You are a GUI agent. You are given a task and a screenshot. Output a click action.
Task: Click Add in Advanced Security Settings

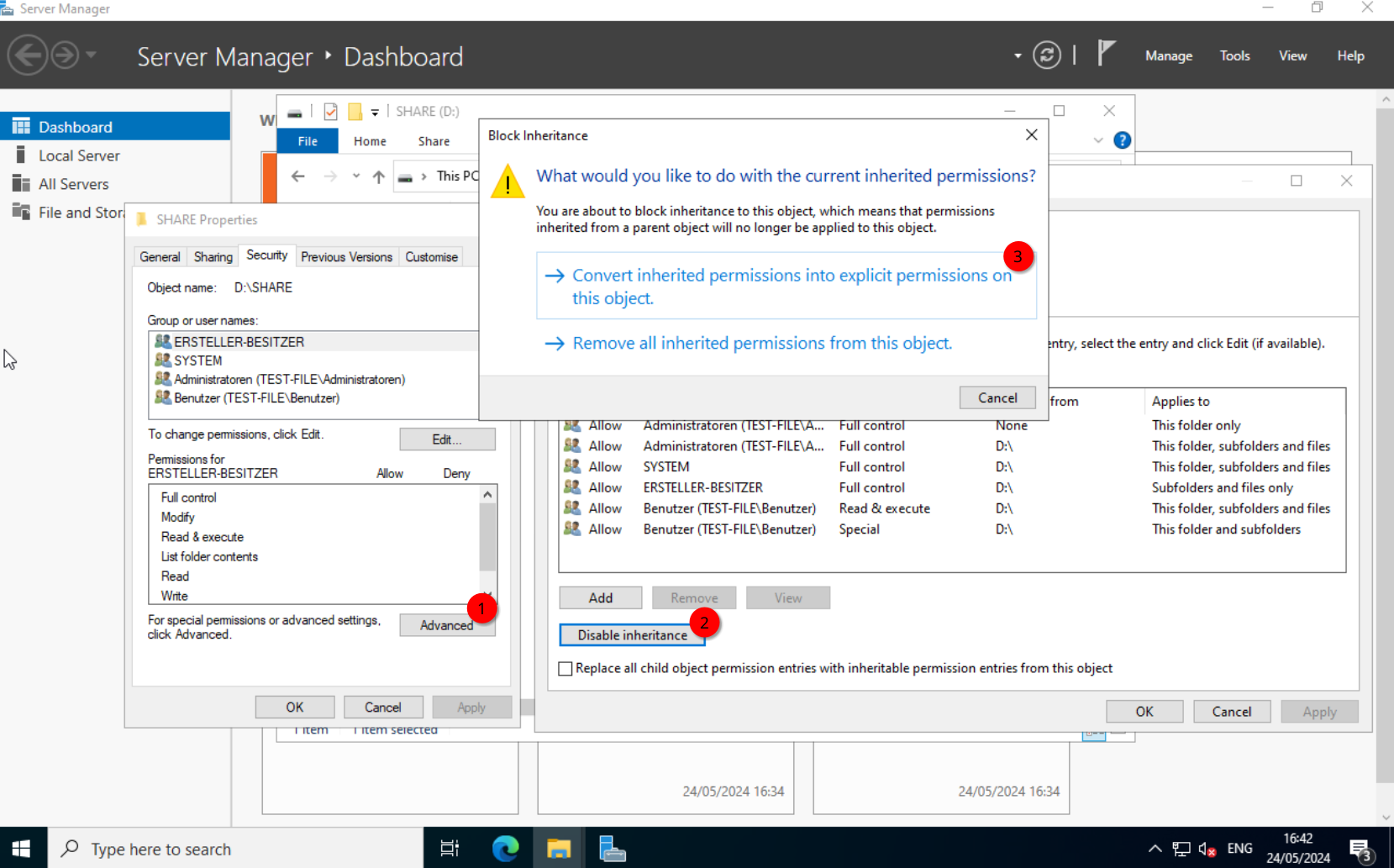tap(600, 597)
